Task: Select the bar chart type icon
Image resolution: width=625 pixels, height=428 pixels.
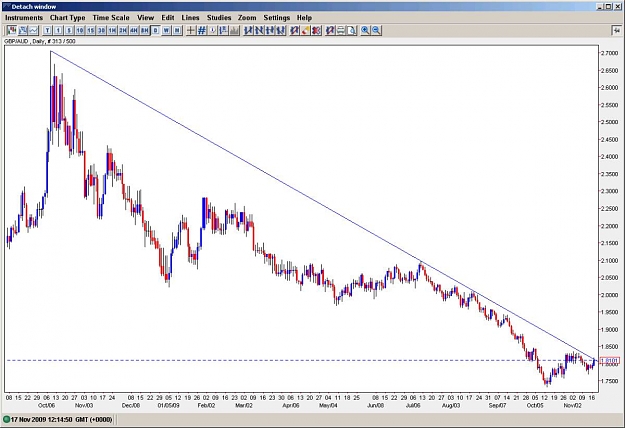Action: pyautogui.click(x=23, y=30)
